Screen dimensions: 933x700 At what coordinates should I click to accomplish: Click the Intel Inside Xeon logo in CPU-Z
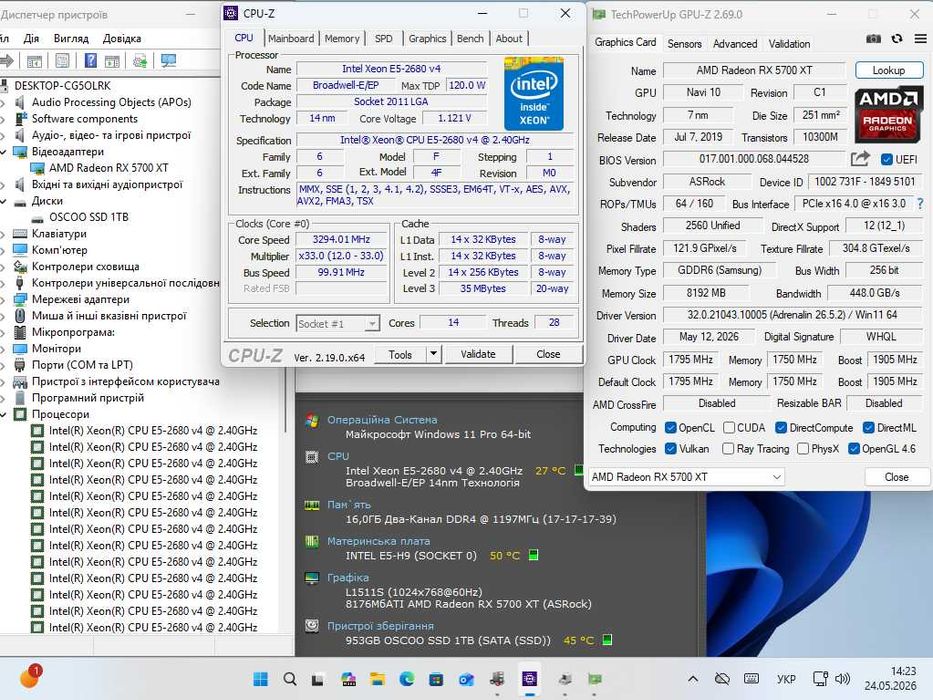click(x=533, y=93)
